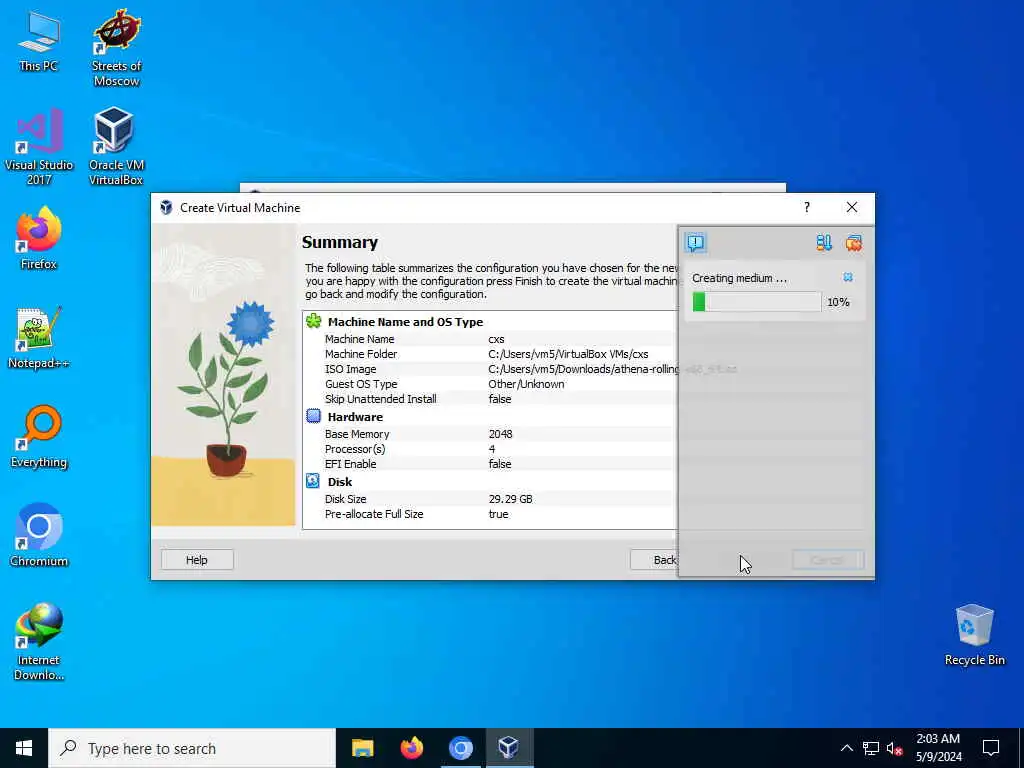Click the Hardware section chip icon

313,416
